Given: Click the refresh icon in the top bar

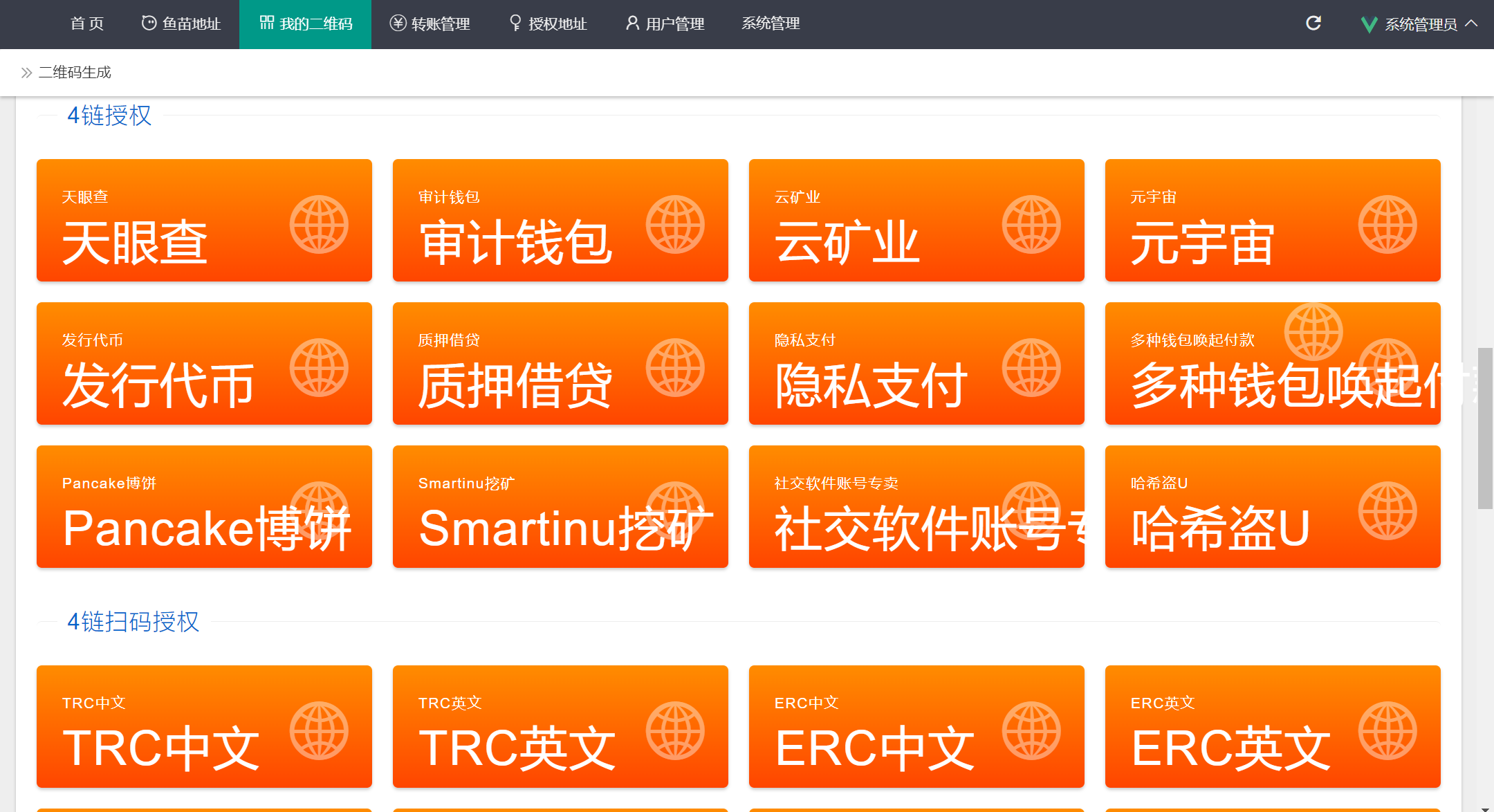Looking at the screenshot, I should pos(1313,24).
